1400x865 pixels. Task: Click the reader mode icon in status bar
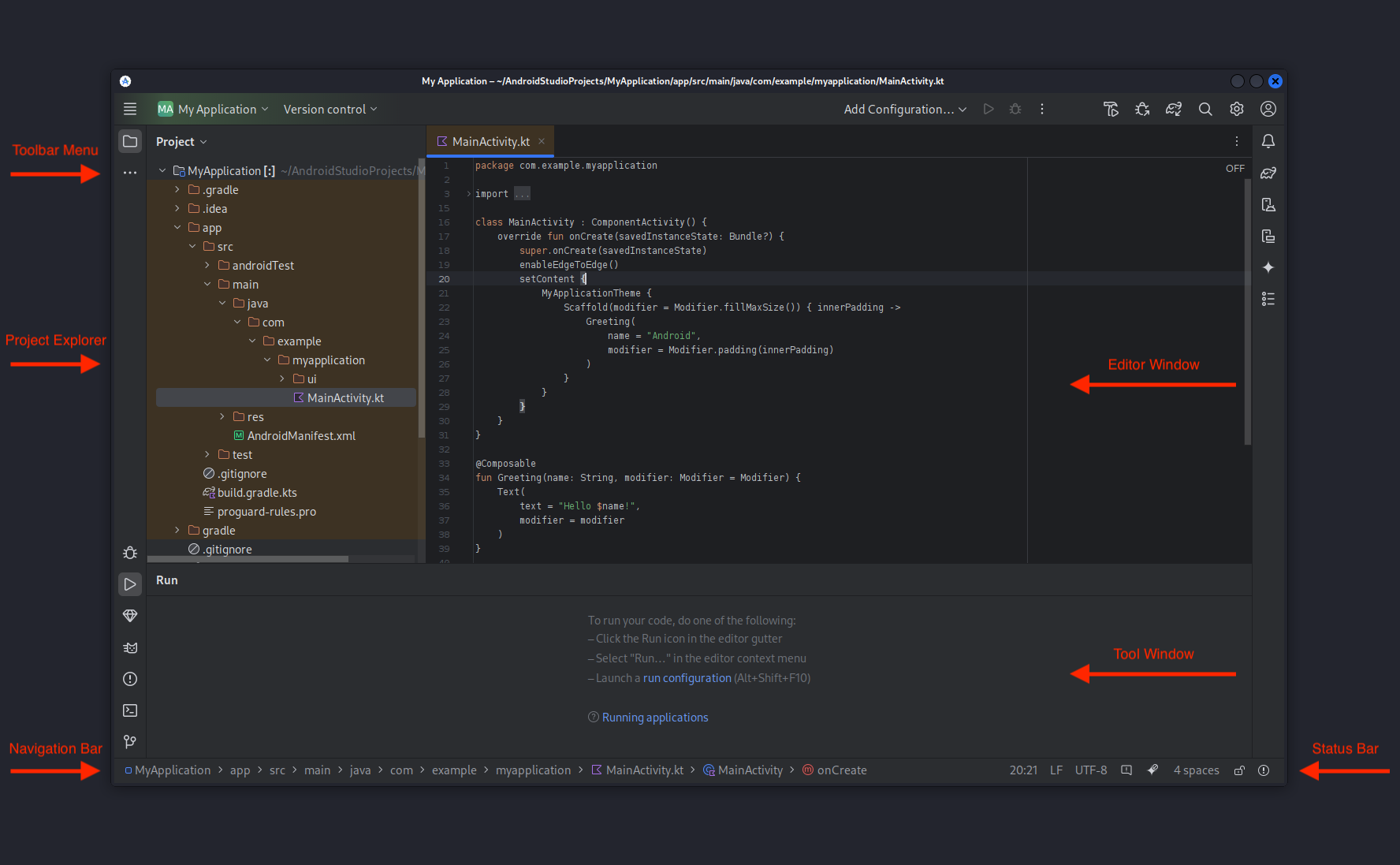[x=1126, y=770]
